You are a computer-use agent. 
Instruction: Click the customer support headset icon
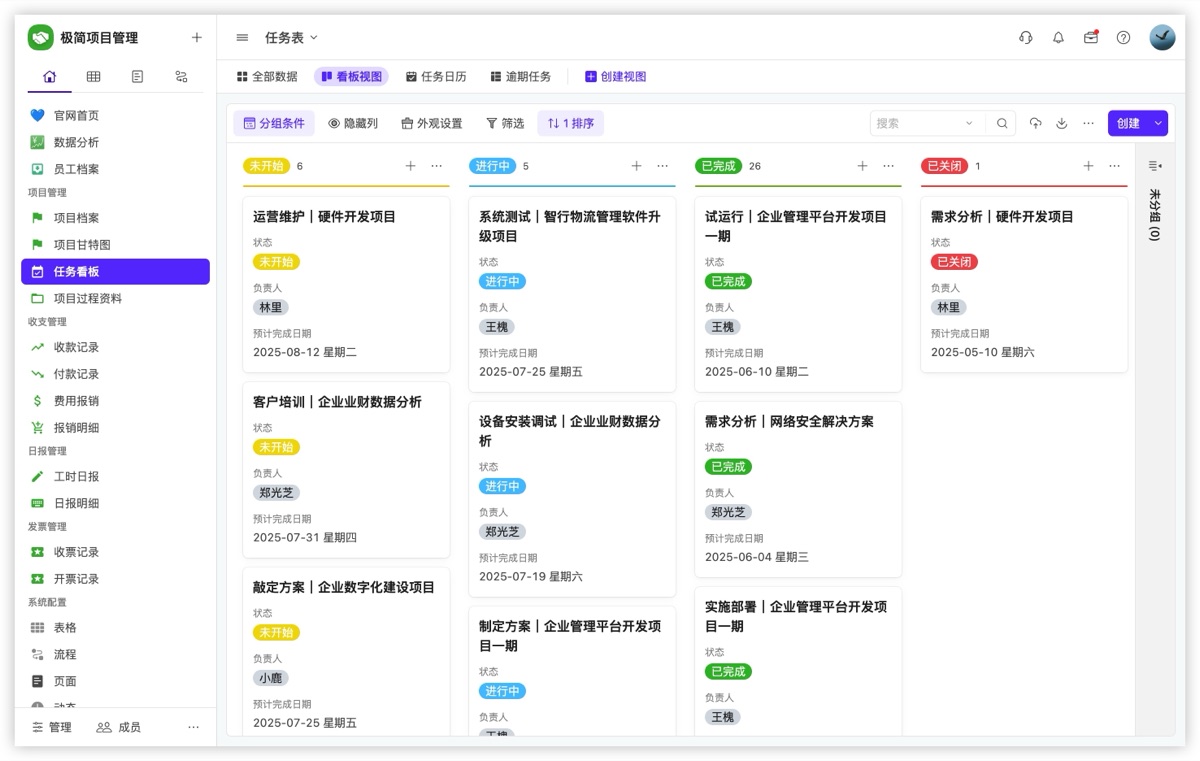coord(1026,38)
